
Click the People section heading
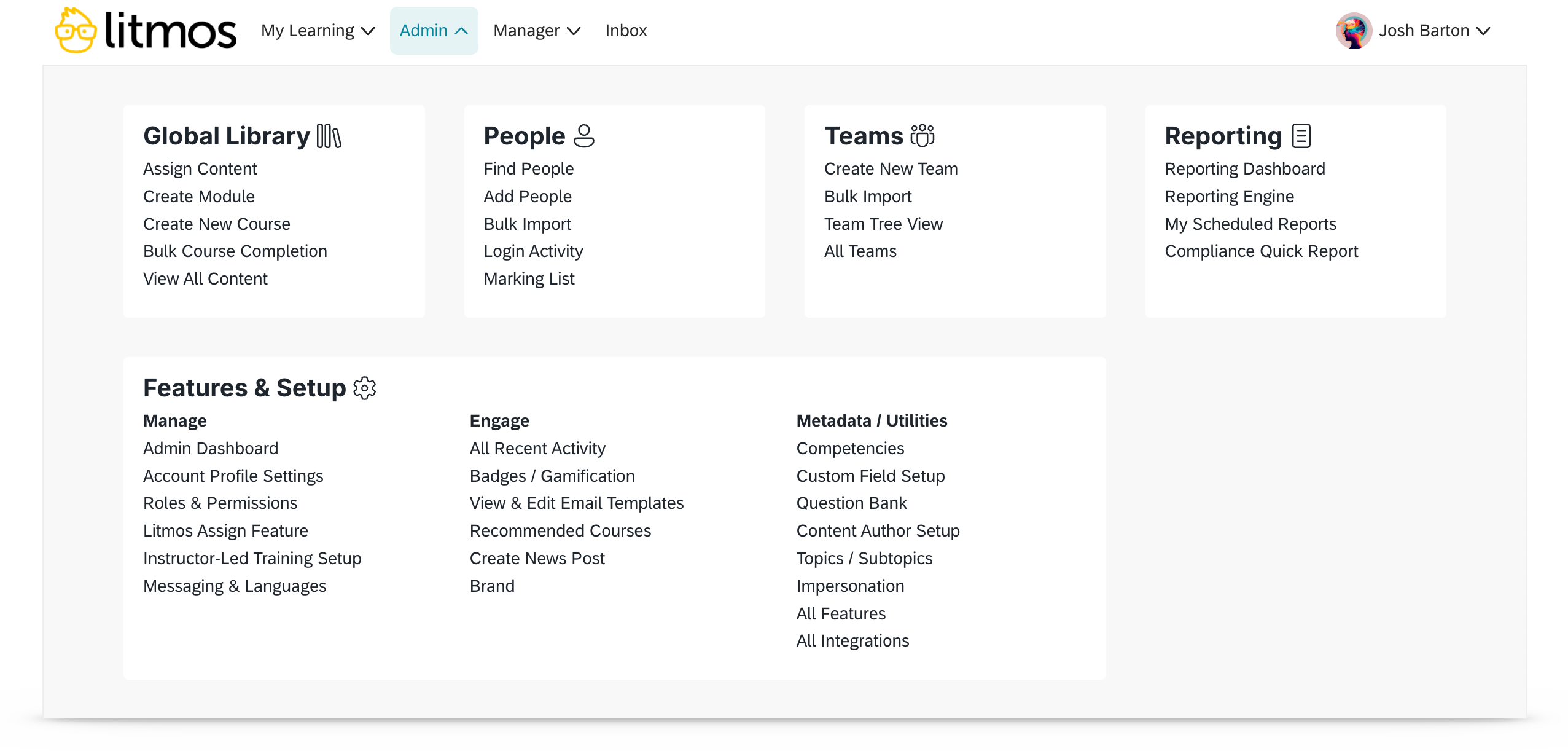pos(524,136)
